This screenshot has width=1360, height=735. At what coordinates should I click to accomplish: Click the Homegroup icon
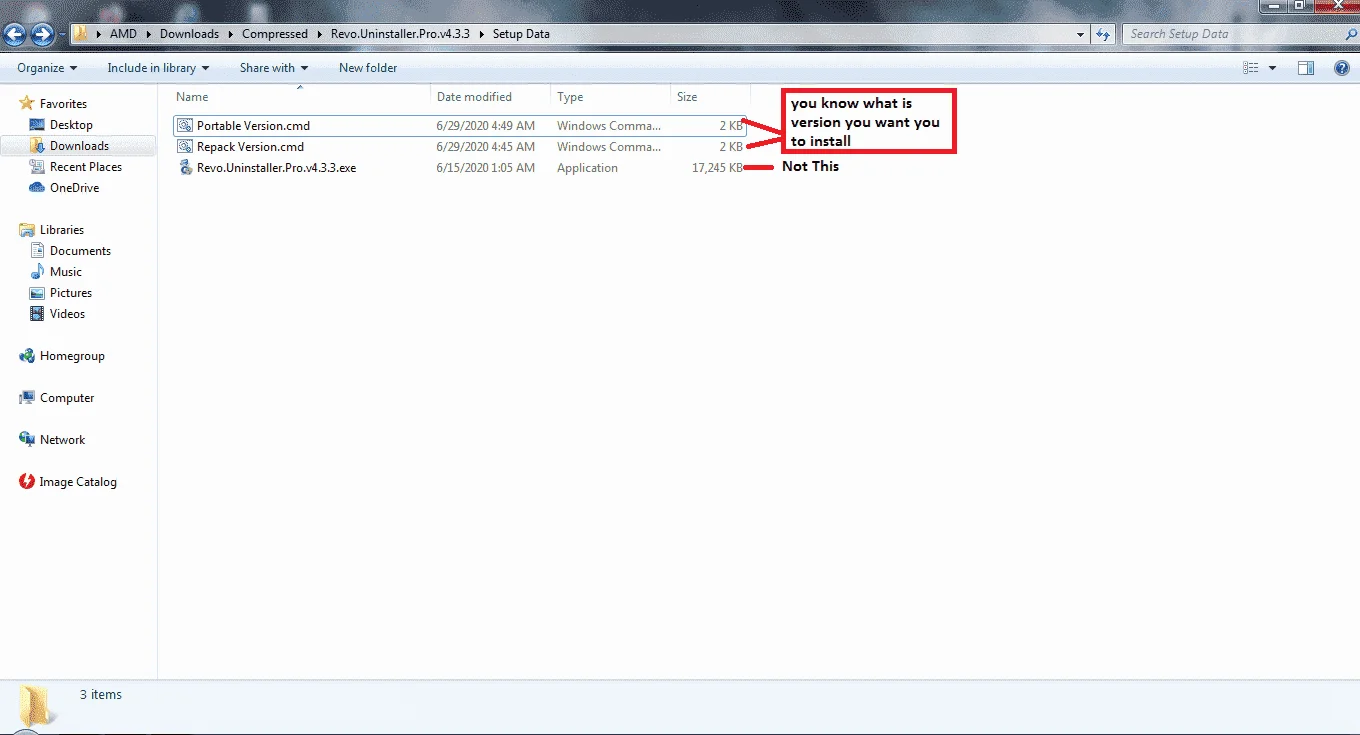27,356
